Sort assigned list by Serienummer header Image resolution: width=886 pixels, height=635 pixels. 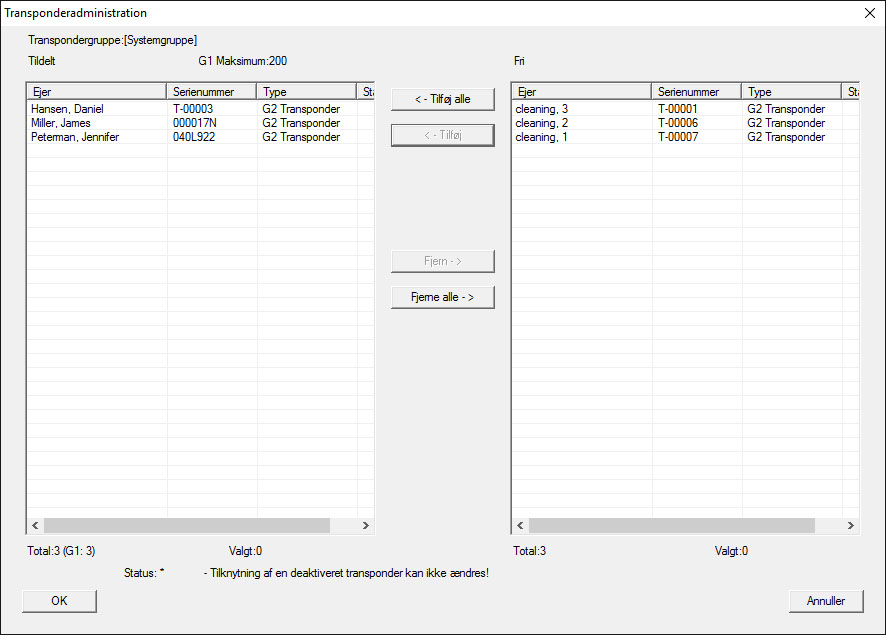click(211, 92)
